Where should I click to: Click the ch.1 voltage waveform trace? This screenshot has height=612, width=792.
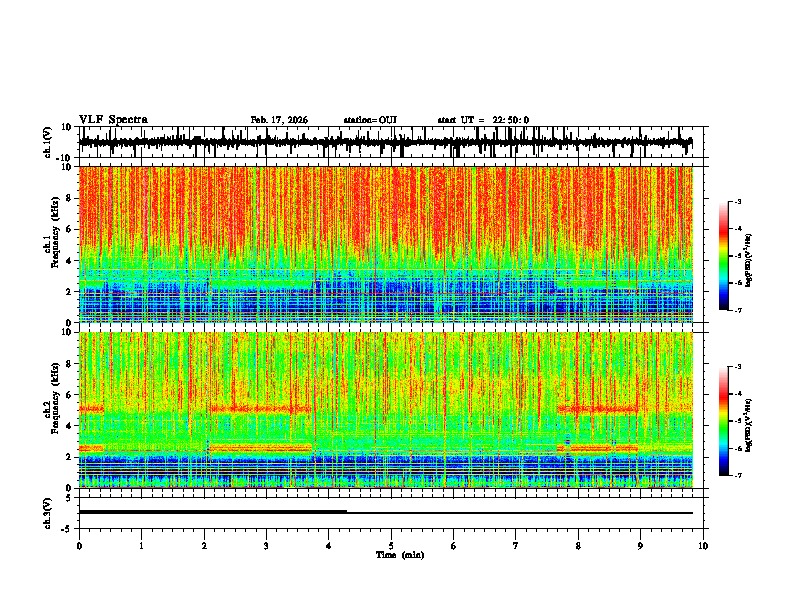(x=386, y=142)
